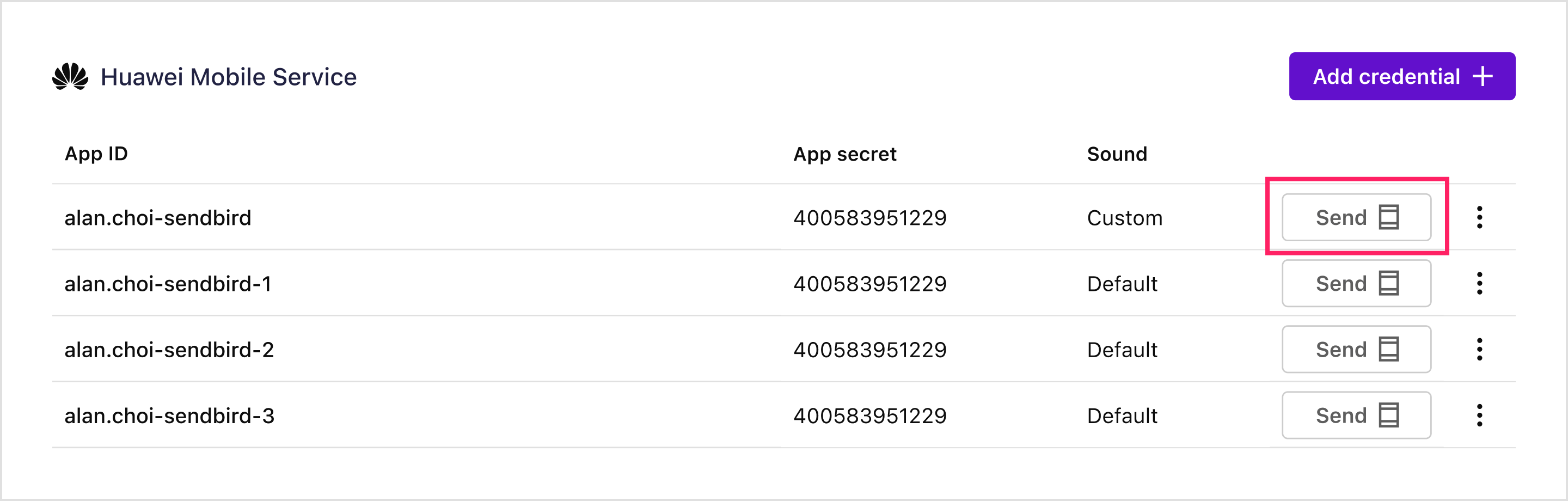Click the device icon in the alan.choi-sendbird-2 Send button
The height and width of the screenshot is (501, 1568).
1388,350
